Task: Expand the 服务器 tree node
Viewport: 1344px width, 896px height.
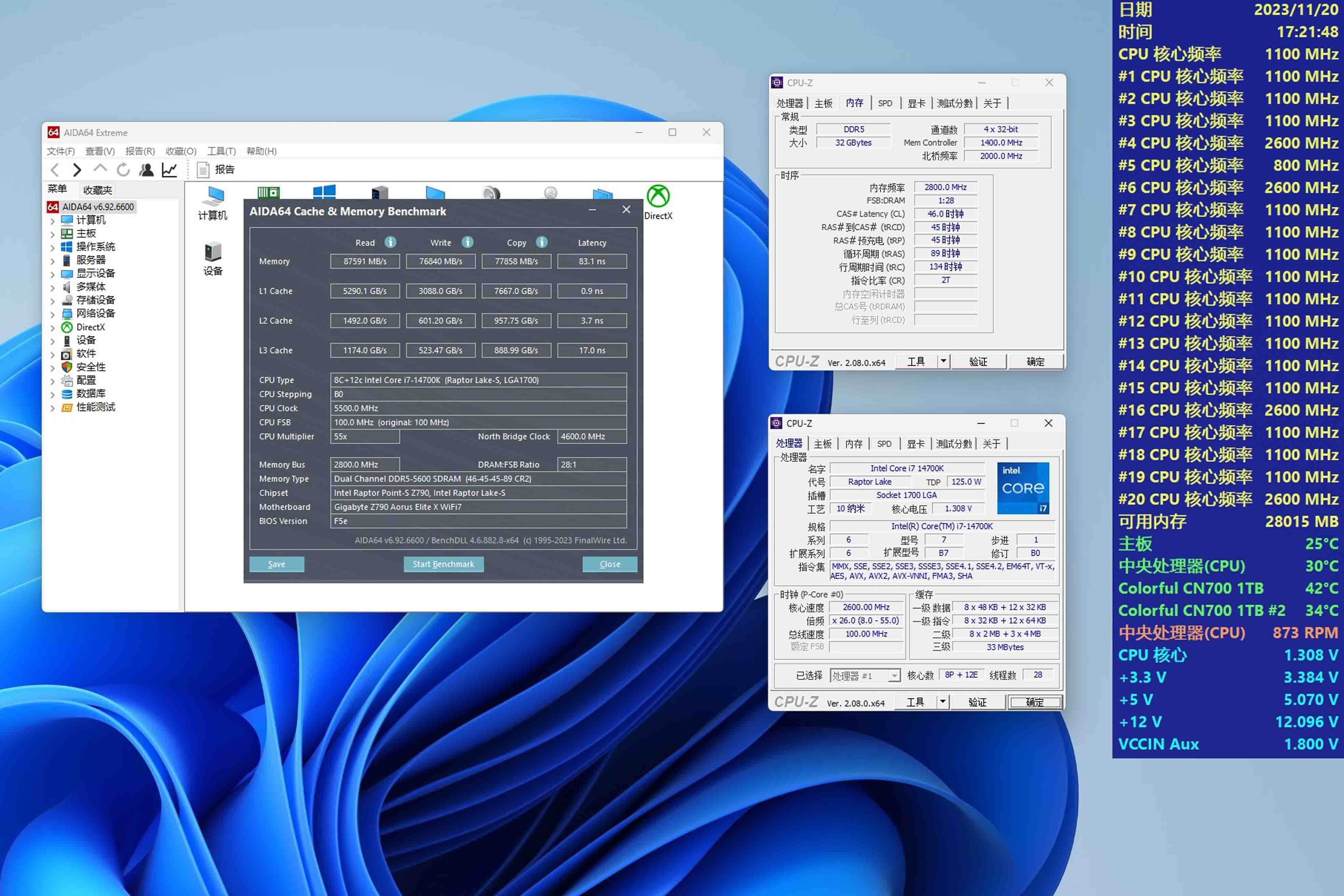Action: [x=52, y=261]
